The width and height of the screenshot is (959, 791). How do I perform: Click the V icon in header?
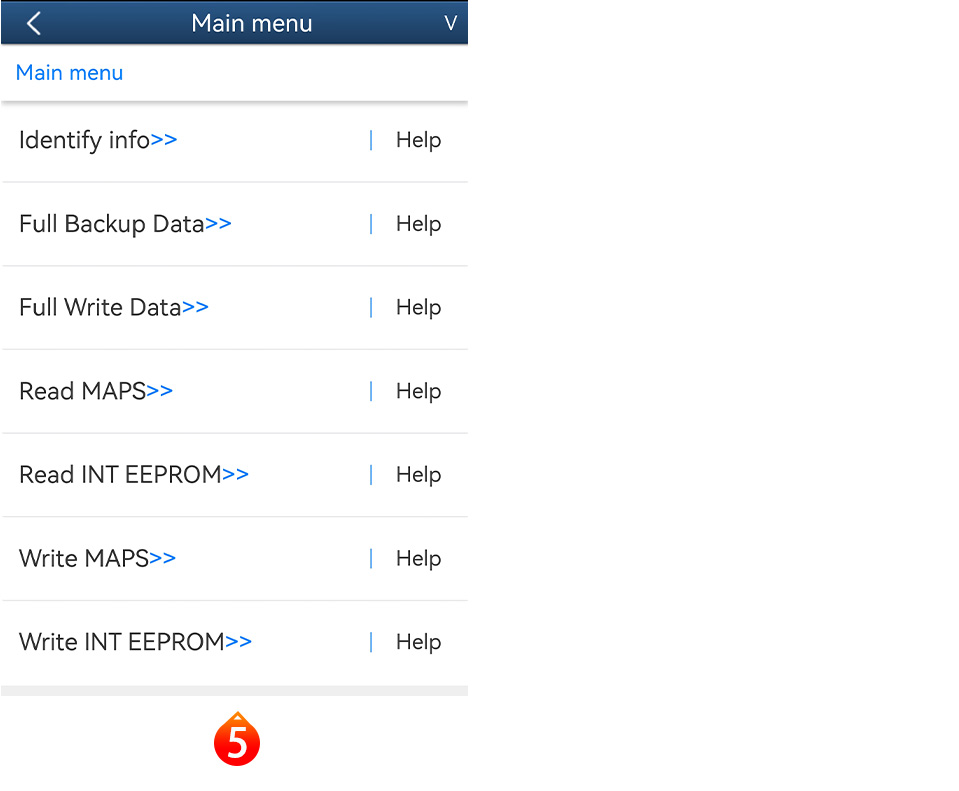(450, 23)
